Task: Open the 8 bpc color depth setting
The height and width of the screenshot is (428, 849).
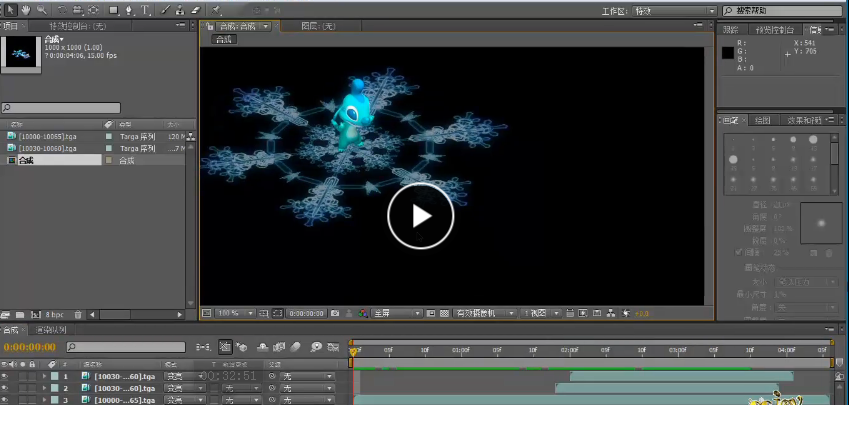Action: click(54, 315)
